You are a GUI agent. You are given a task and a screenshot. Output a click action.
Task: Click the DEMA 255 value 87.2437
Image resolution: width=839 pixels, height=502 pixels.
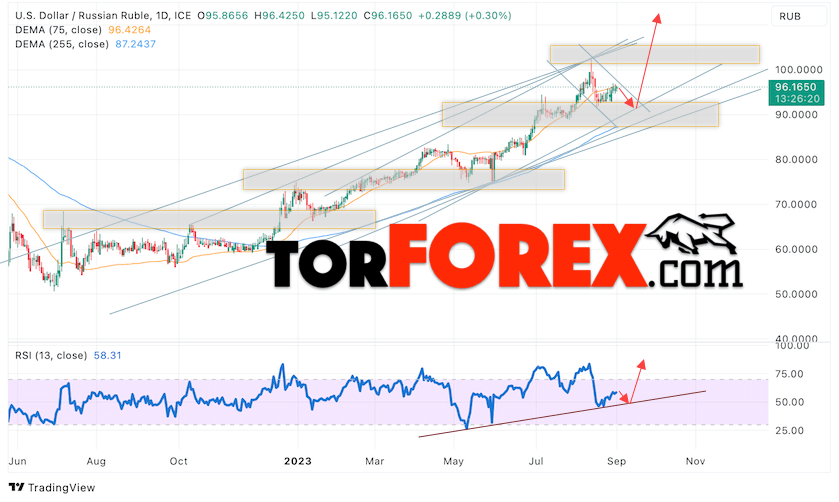pyautogui.click(x=136, y=44)
